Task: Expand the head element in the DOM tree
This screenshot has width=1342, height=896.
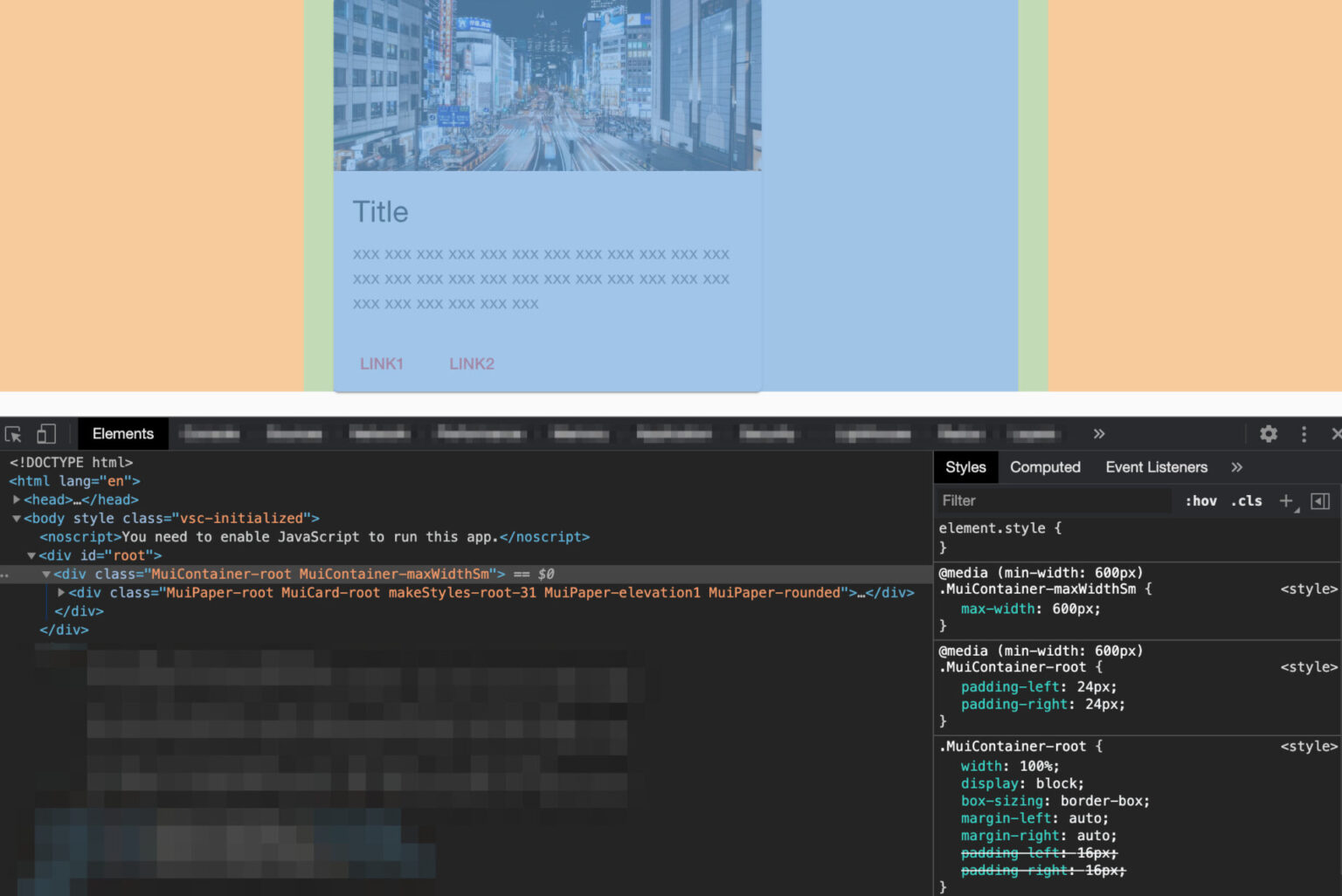Action: pyautogui.click(x=17, y=499)
